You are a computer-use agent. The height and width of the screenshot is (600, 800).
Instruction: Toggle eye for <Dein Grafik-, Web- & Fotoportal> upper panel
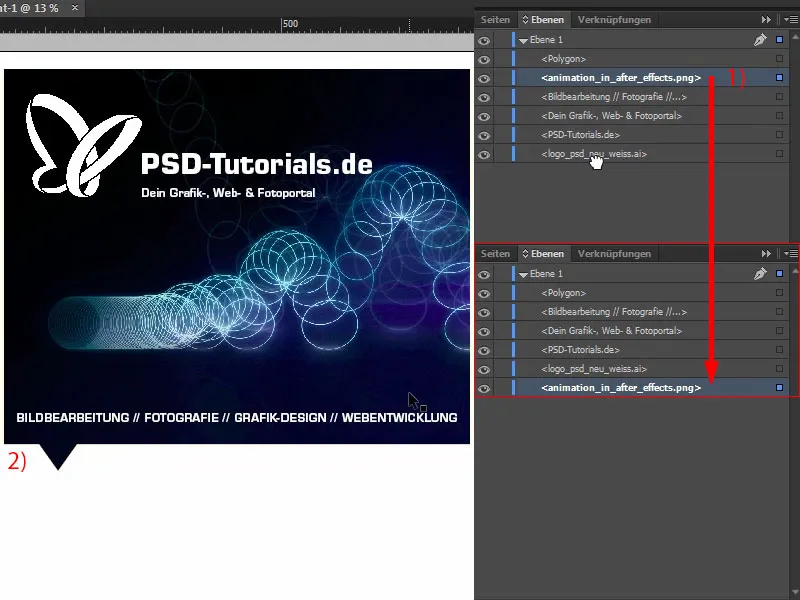click(484, 116)
